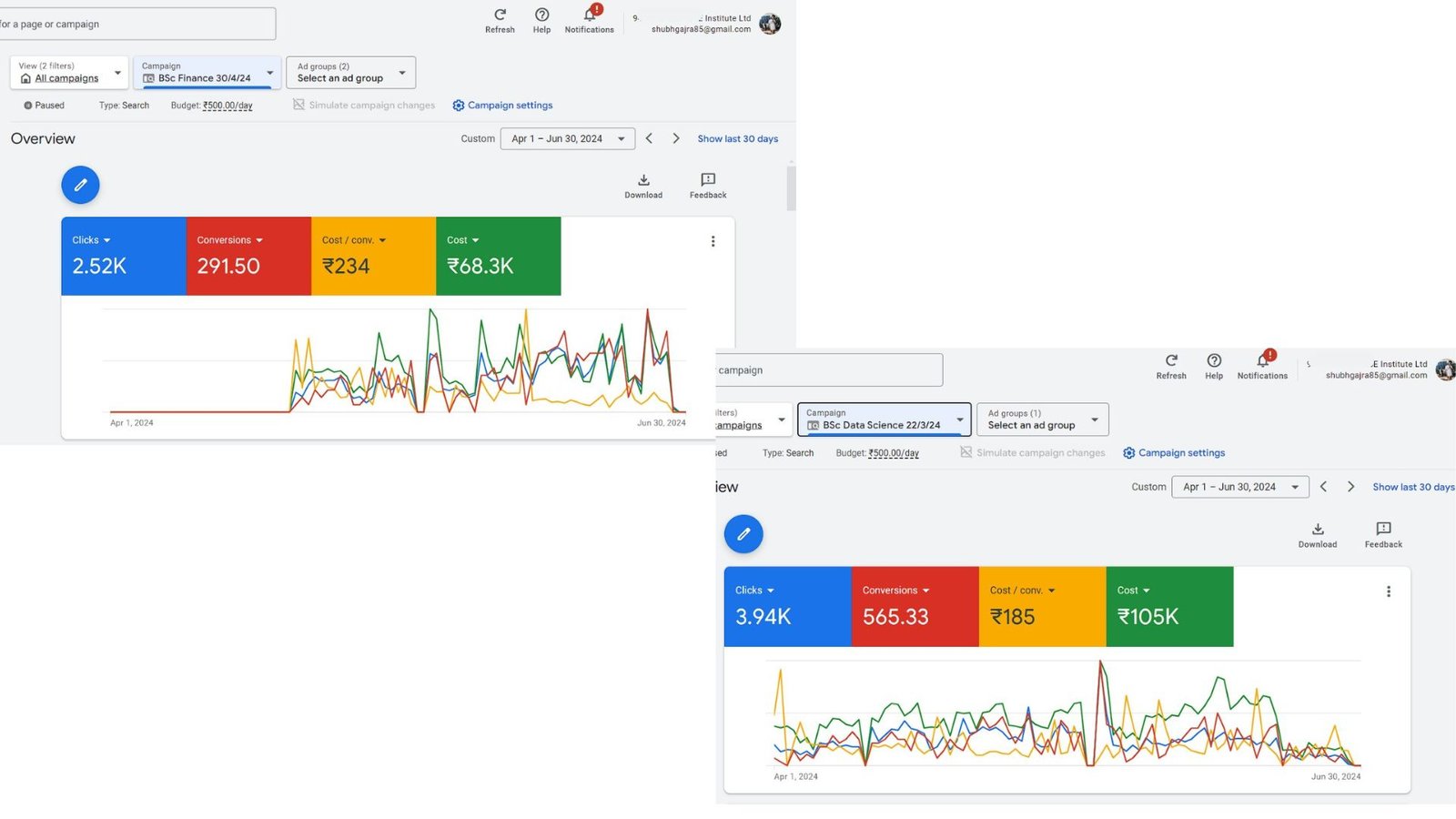This screenshot has width=1456, height=819.
Task: Click the blue pencil edit button above Clicks 2.52K
Action: pos(80,185)
